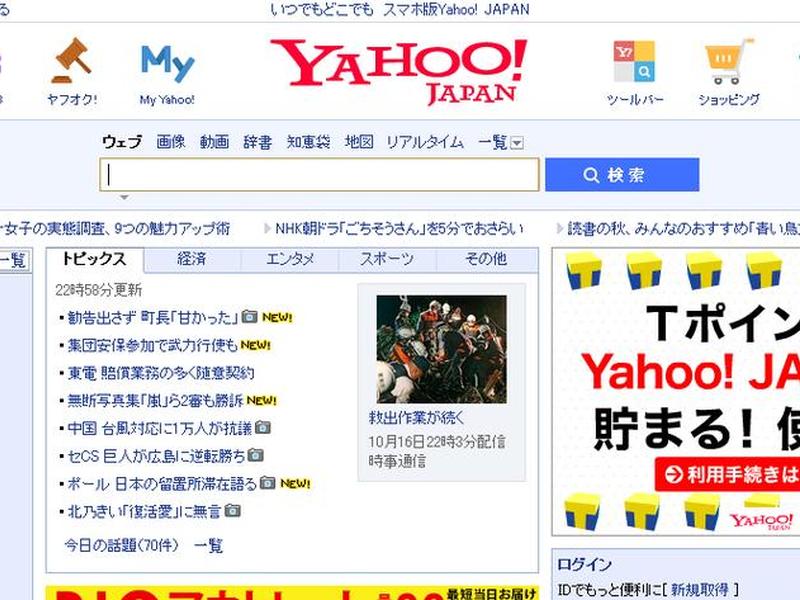
Task: Switch to the トピックス news tab
Action: [x=95, y=259]
